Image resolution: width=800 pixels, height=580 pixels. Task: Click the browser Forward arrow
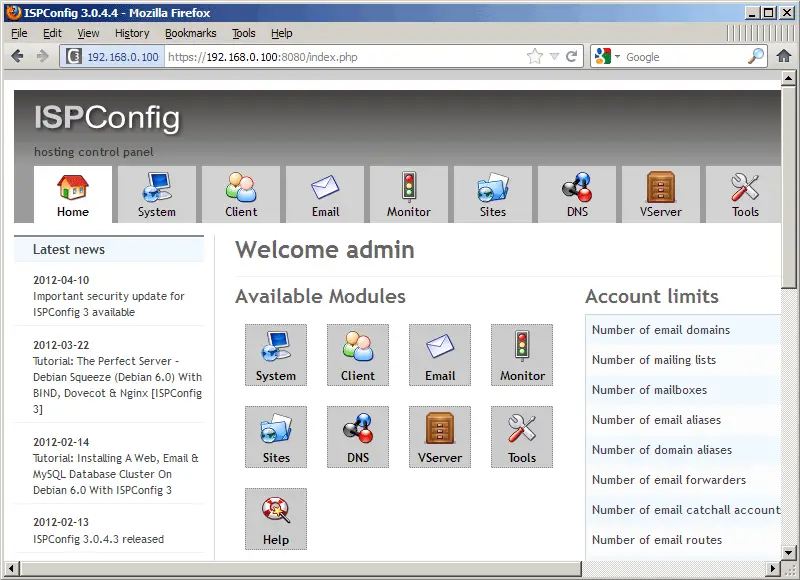[42, 56]
